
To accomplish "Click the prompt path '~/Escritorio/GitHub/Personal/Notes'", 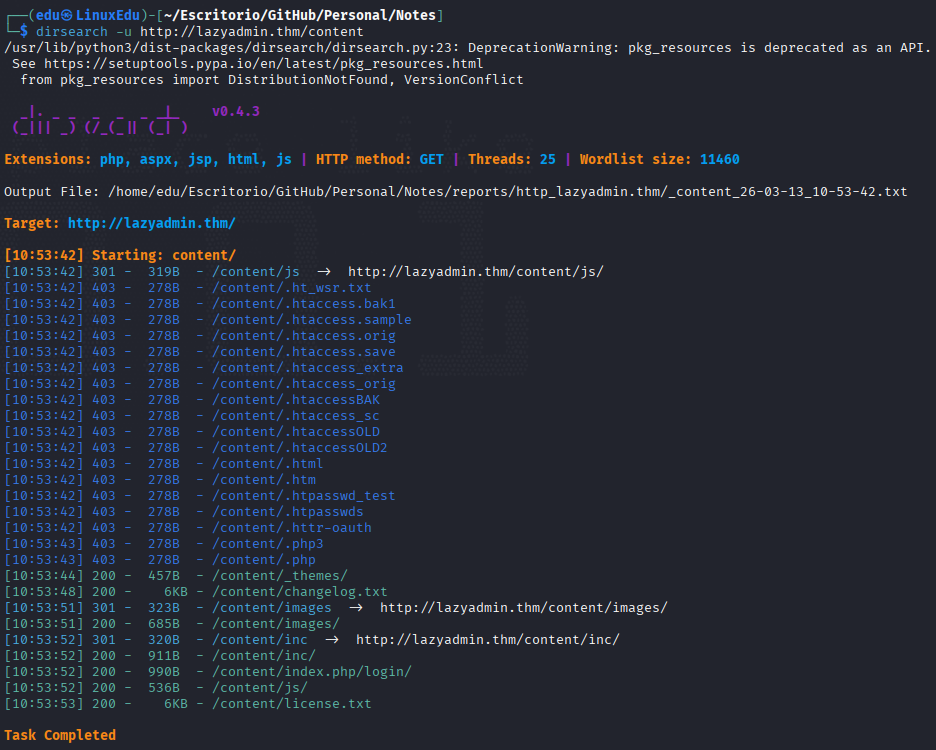I will 300,16.
